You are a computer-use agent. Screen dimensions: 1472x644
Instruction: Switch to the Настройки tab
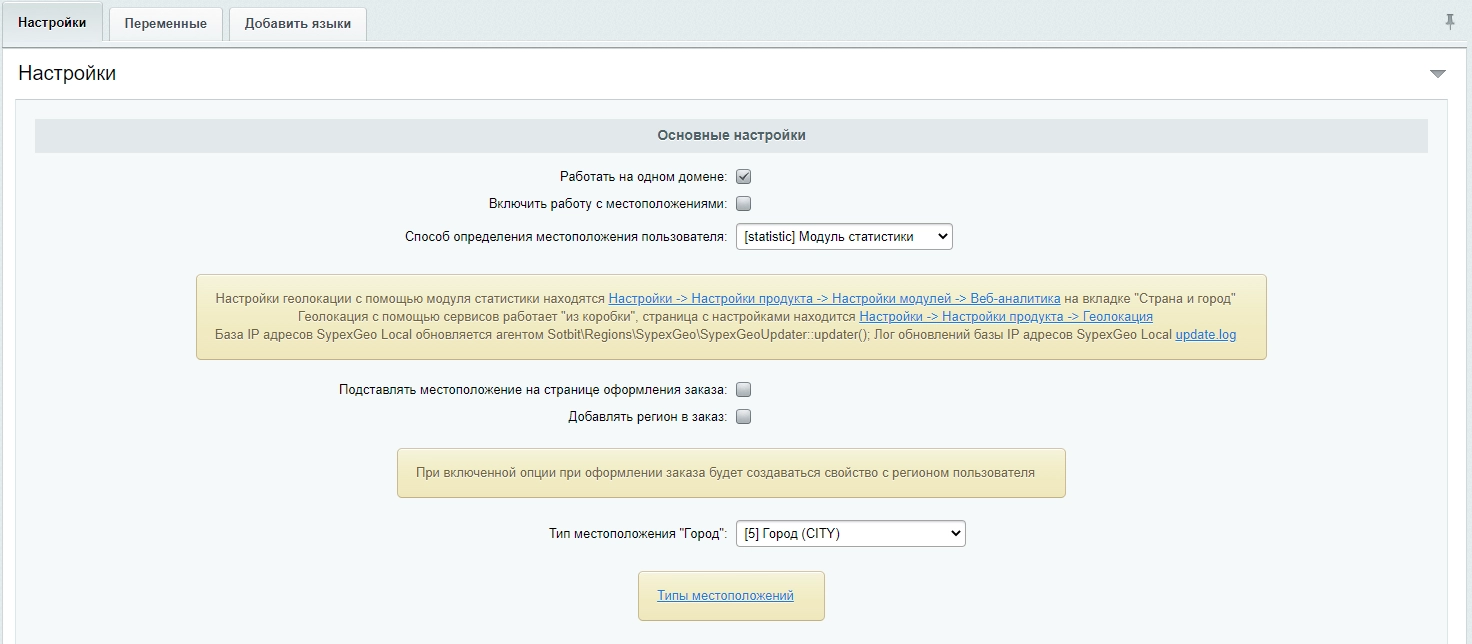tap(52, 22)
